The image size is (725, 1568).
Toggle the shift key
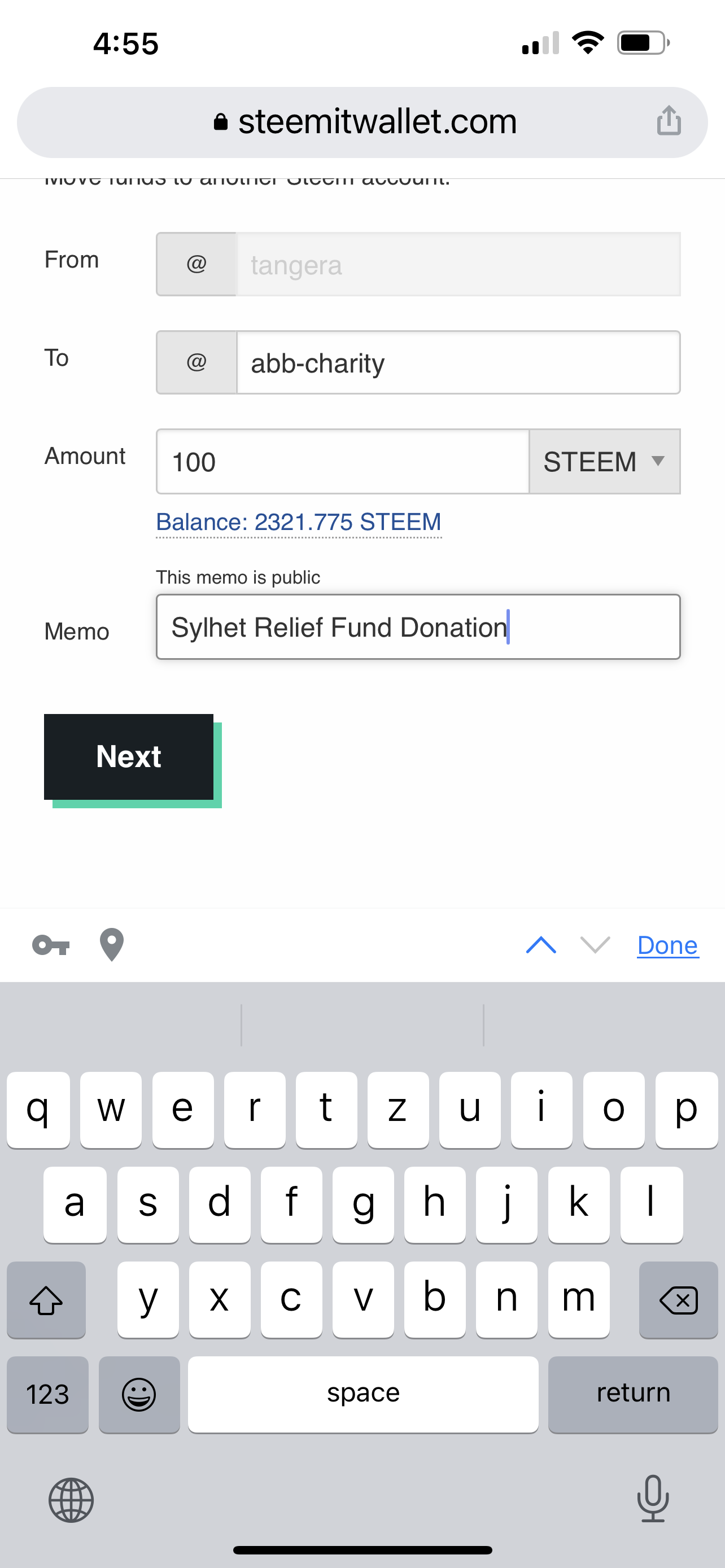[46, 1300]
